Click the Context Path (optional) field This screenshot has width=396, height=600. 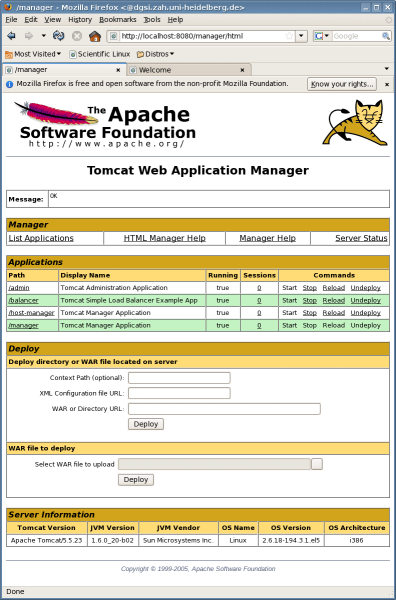coord(179,378)
